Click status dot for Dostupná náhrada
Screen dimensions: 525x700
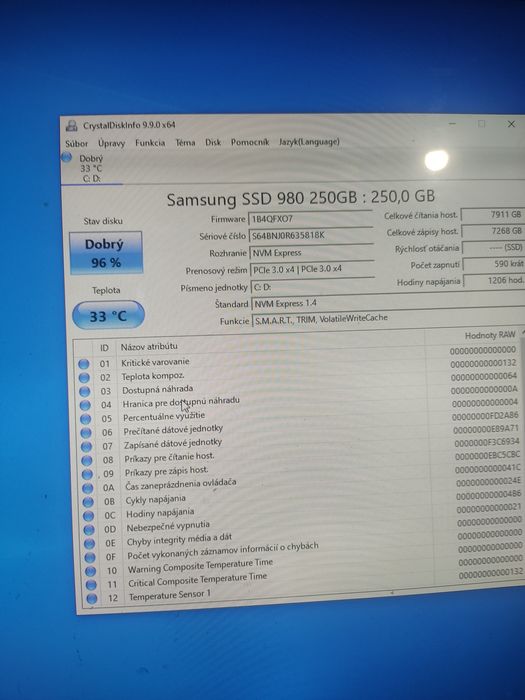[84, 392]
